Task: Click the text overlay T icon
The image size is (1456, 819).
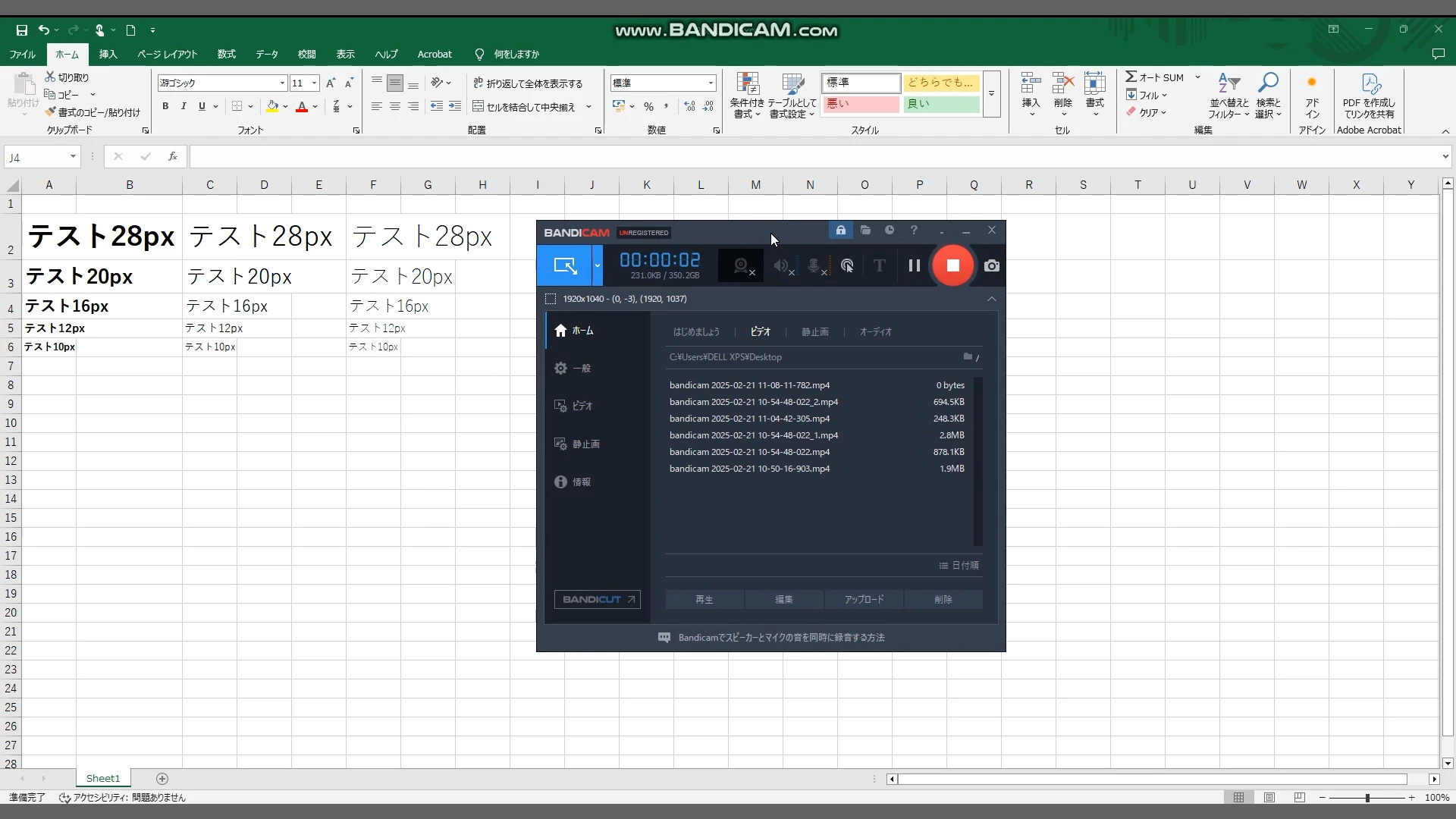Action: (x=879, y=265)
